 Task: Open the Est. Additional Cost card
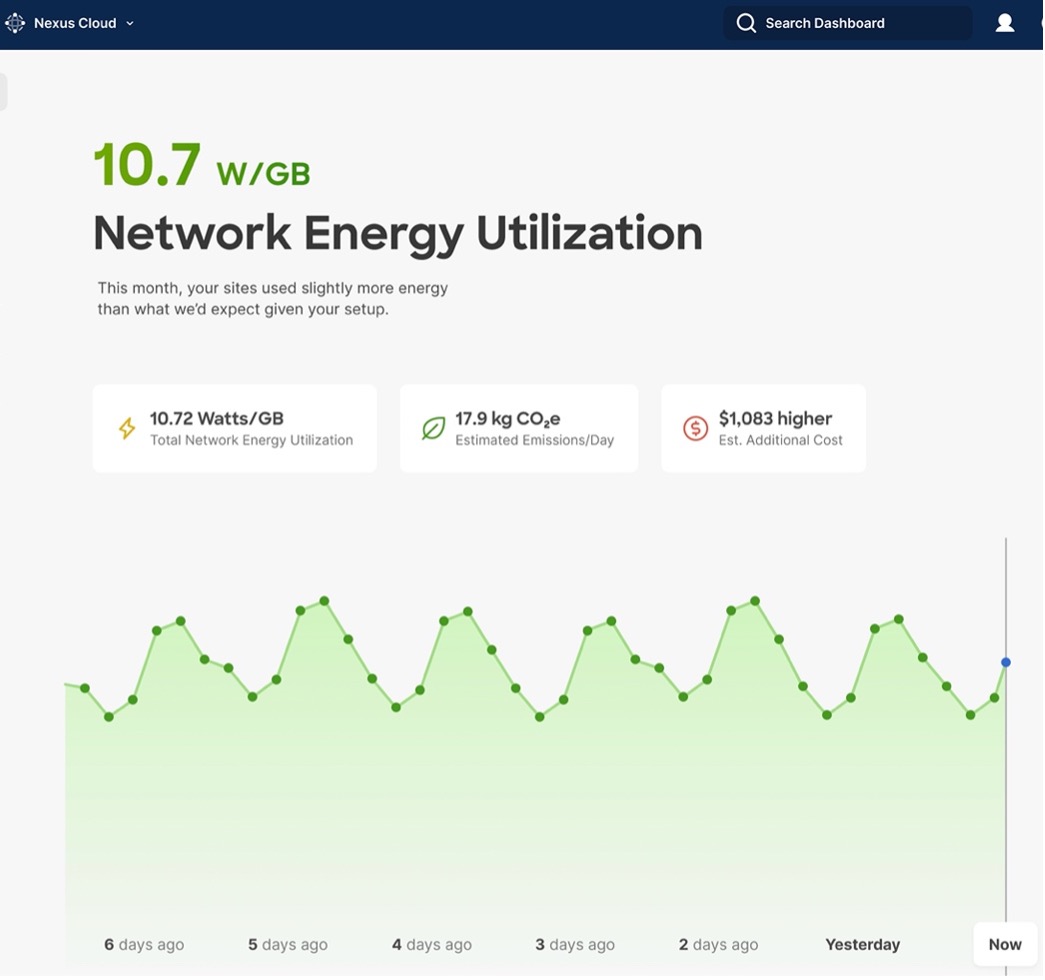pyautogui.click(x=763, y=429)
